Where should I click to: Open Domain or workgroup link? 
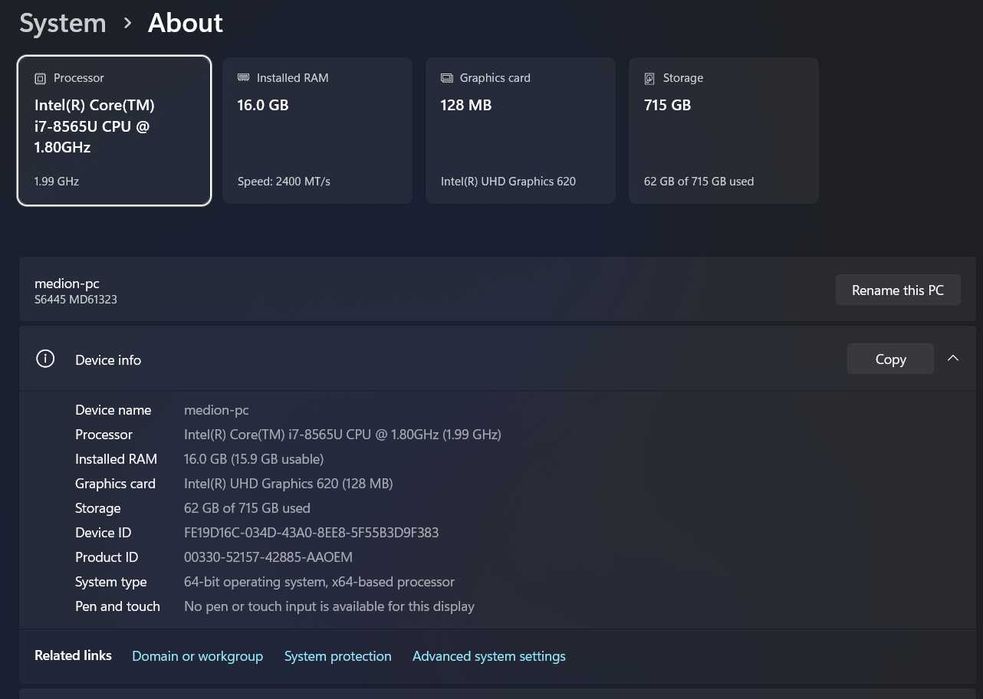[x=197, y=656]
